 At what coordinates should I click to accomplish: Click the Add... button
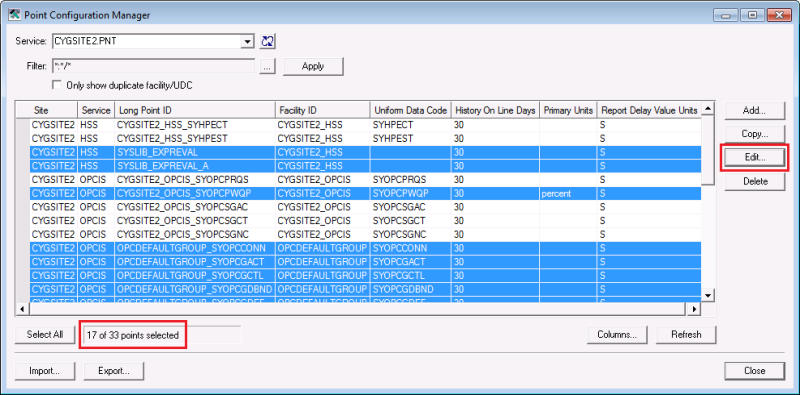[755, 110]
